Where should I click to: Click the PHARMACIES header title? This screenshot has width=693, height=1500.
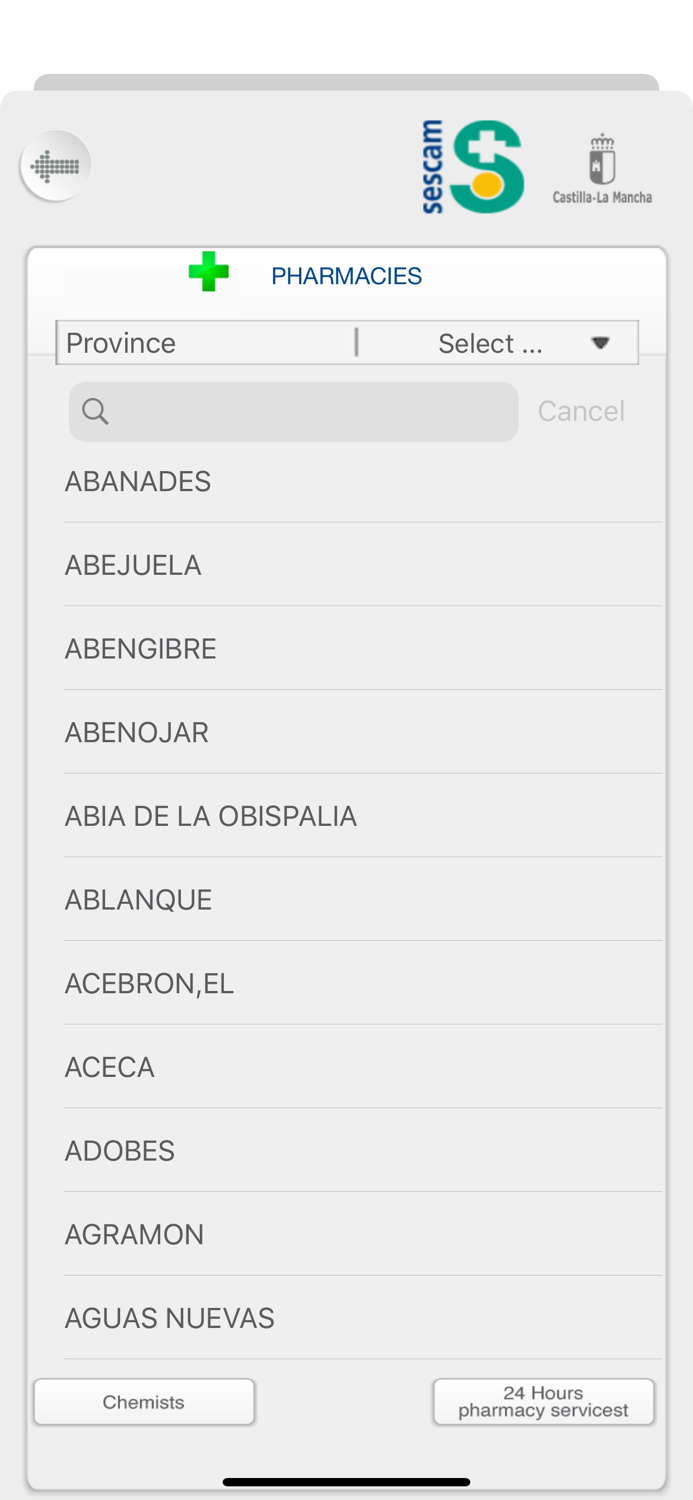[x=346, y=276]
